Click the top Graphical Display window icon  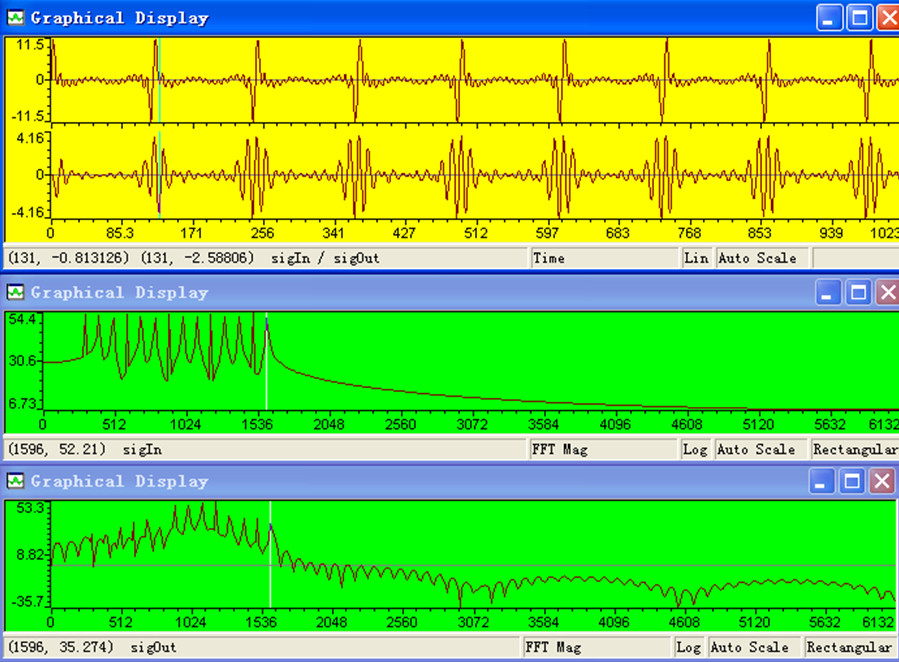point(15,18)
